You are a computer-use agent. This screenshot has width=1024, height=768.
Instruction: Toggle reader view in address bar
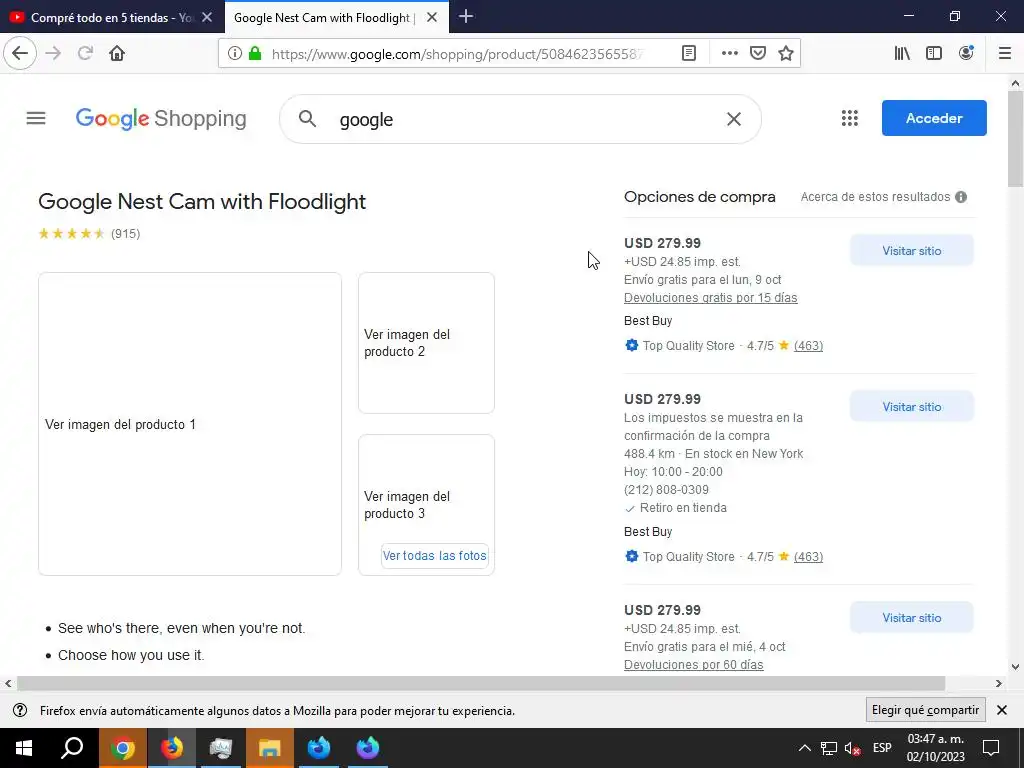coord(688,53)
